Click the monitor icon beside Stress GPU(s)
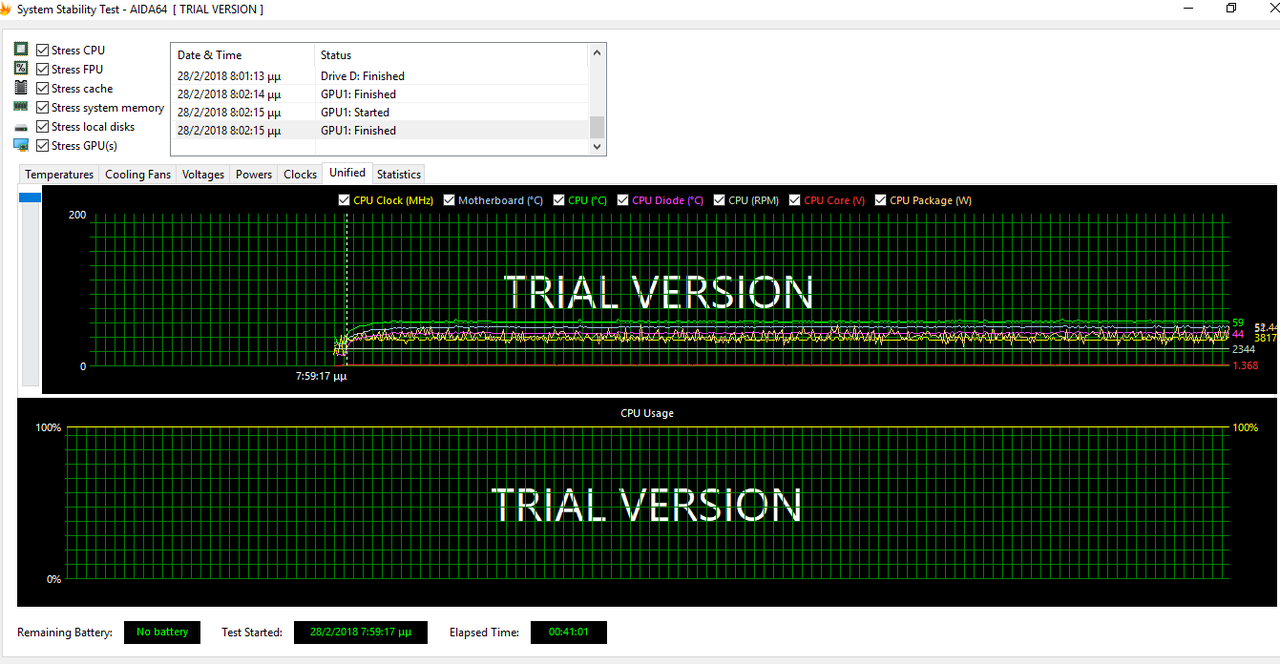Screen dimensions: 1280x664 tap(21, 146)
